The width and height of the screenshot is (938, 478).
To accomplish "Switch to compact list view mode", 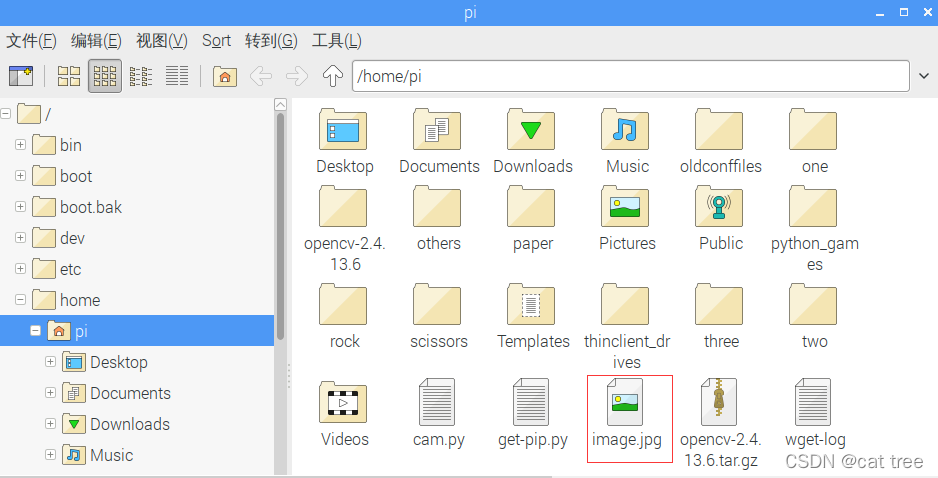I will (141, 76).
